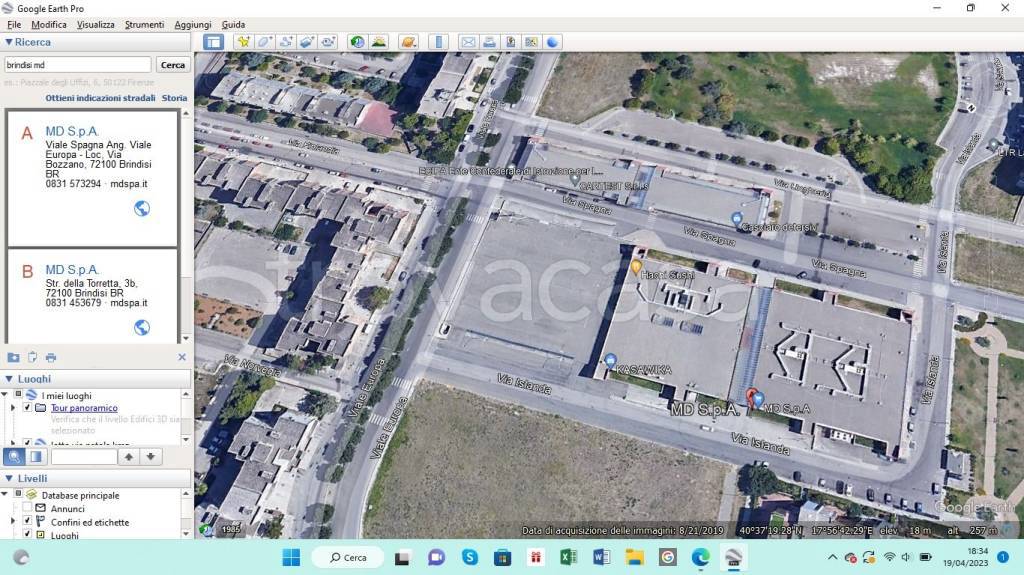View in Google Maps toolbar icon
This screenshot has height=575, width=1024.
tap(532, 42)
